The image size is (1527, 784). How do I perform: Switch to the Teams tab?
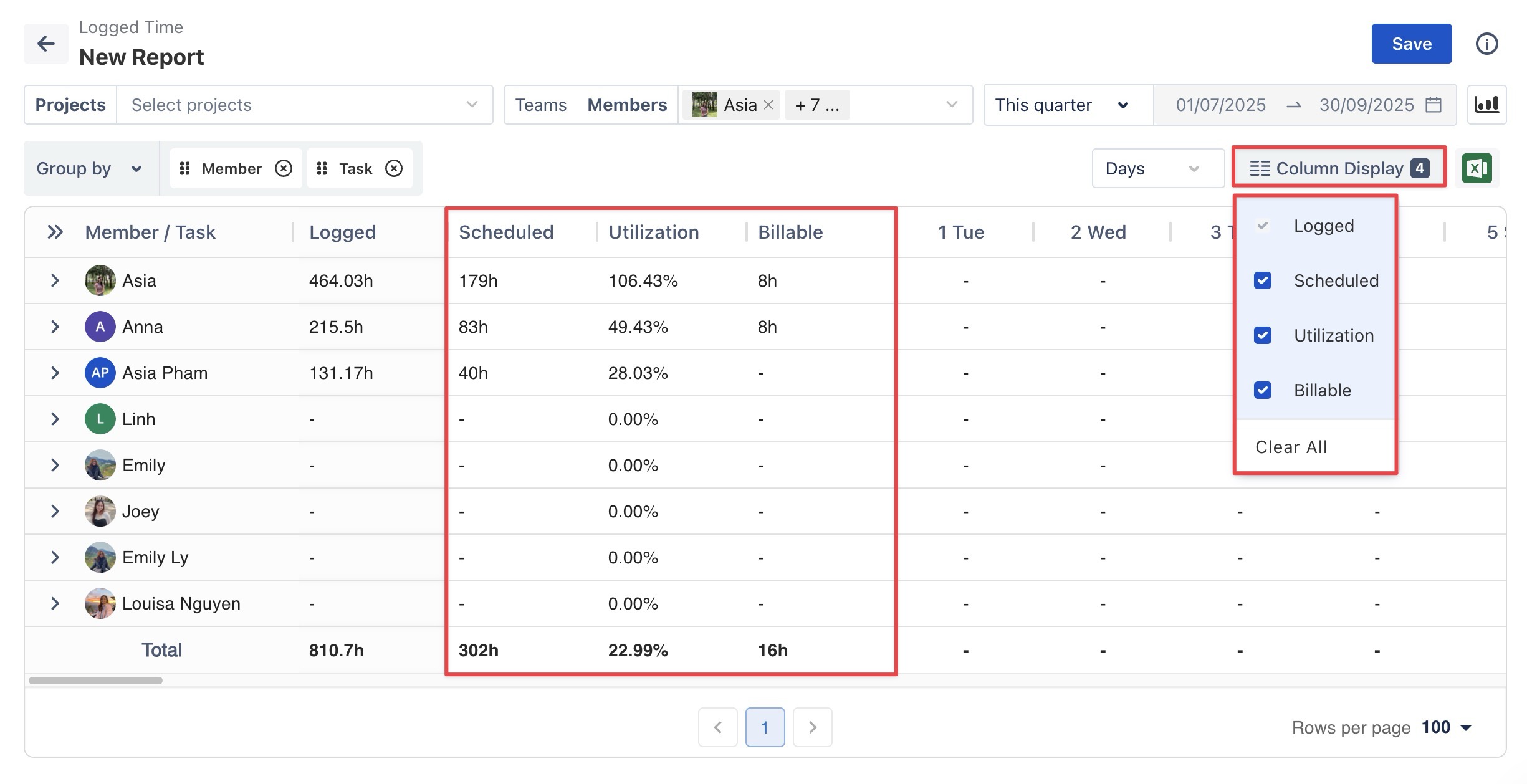[540, 105]
